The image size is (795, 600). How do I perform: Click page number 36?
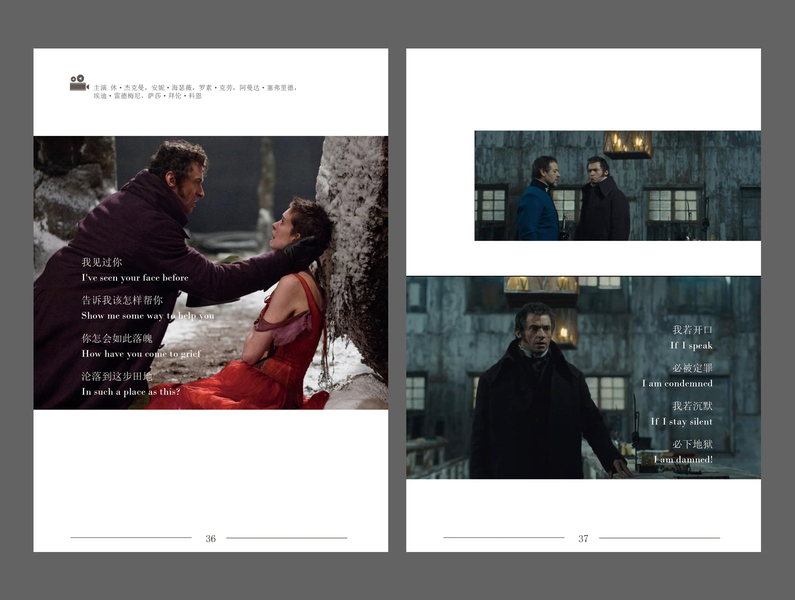click(210, 539)
